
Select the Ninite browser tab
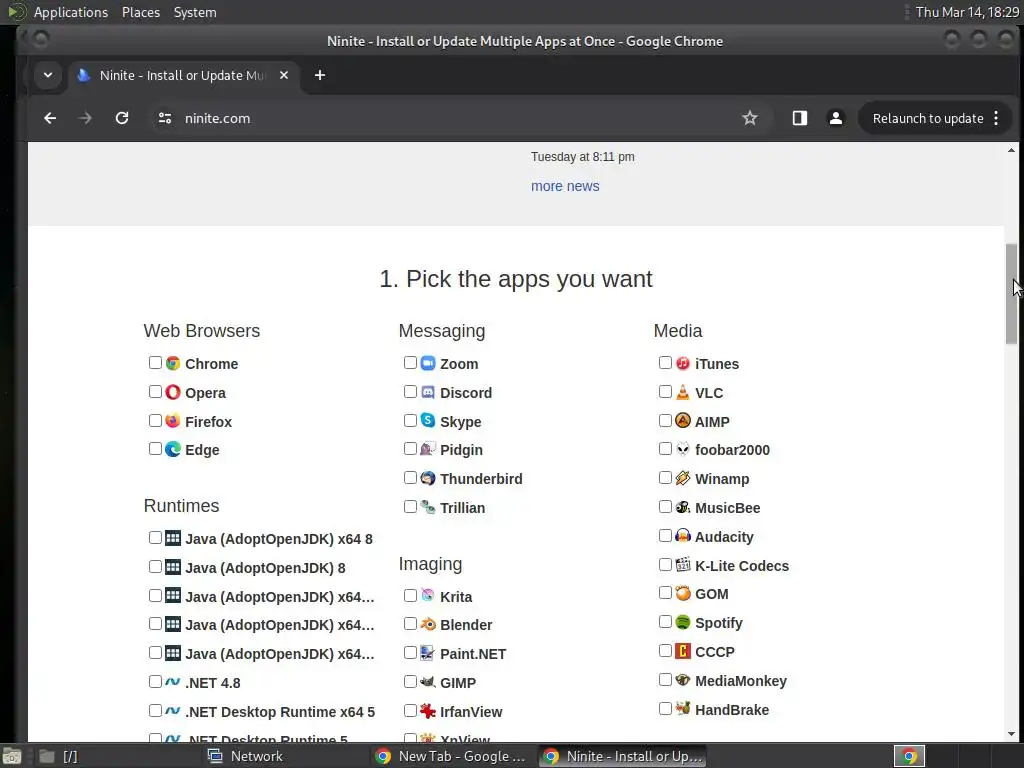[183, 75]
